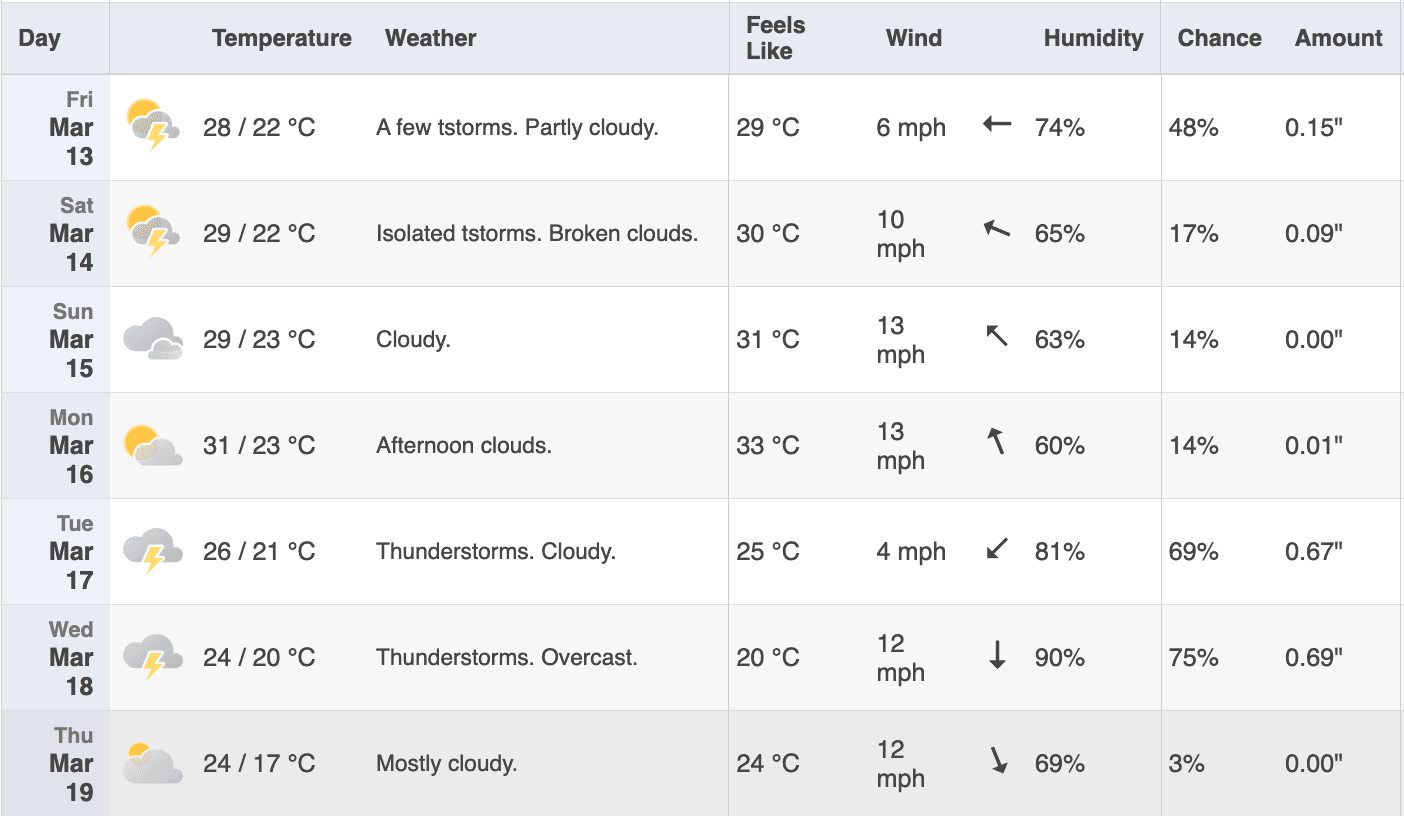This screenshot has width=1404, height=816.
Task: Click the Feels Like column header
Action: pyautogui.click(x=775, y=38)
